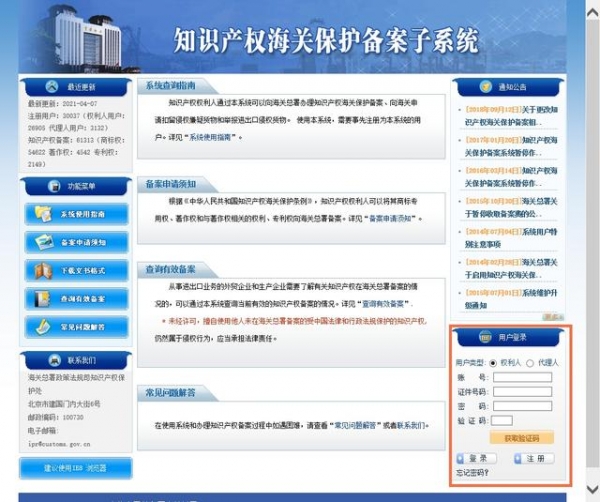
Task: Click into the 验证码 input box
Action: [502, 421]
